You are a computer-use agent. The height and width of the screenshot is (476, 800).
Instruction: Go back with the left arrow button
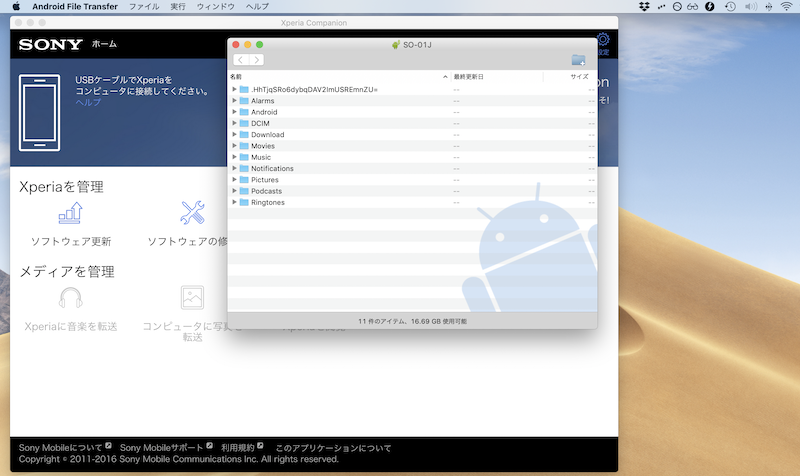(x=240, y=60)
